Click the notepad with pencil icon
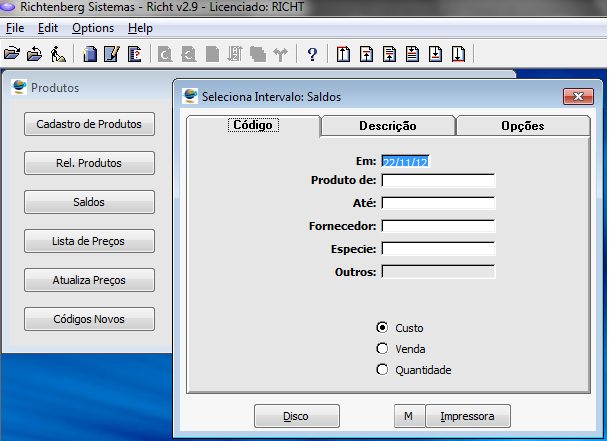The image size is (610, 441). point(112,54)
